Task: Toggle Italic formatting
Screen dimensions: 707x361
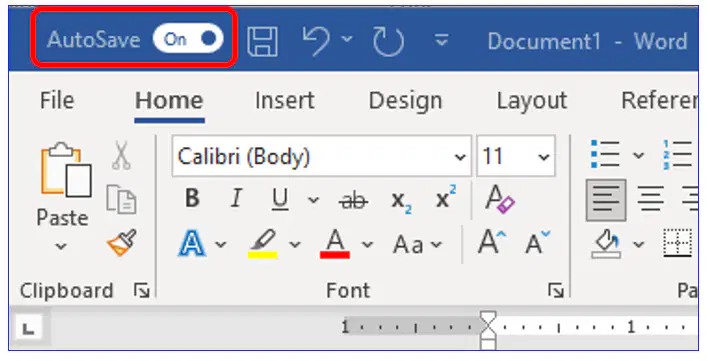Action: (x=236, y=197)
